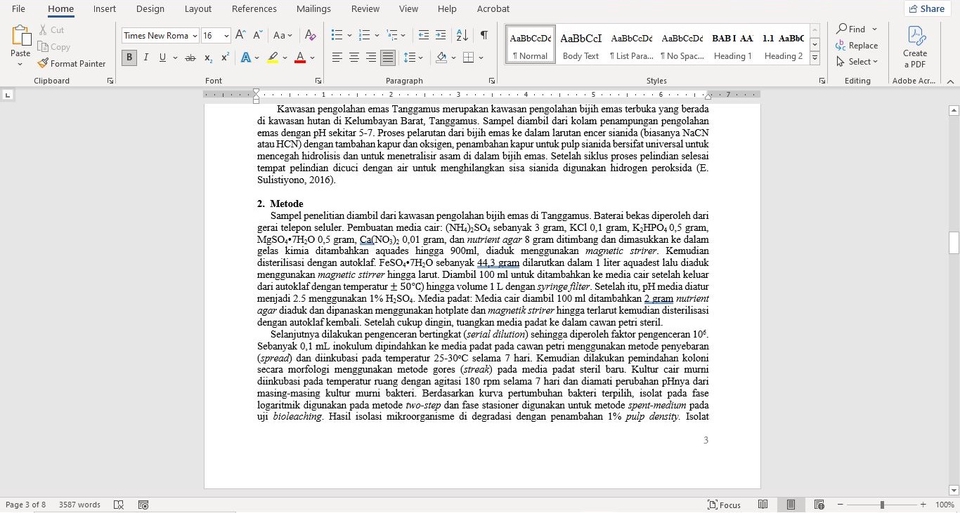Screen dimensions: 960x513
Task: Toggle Italic formatting
Action: coord(146,58)
